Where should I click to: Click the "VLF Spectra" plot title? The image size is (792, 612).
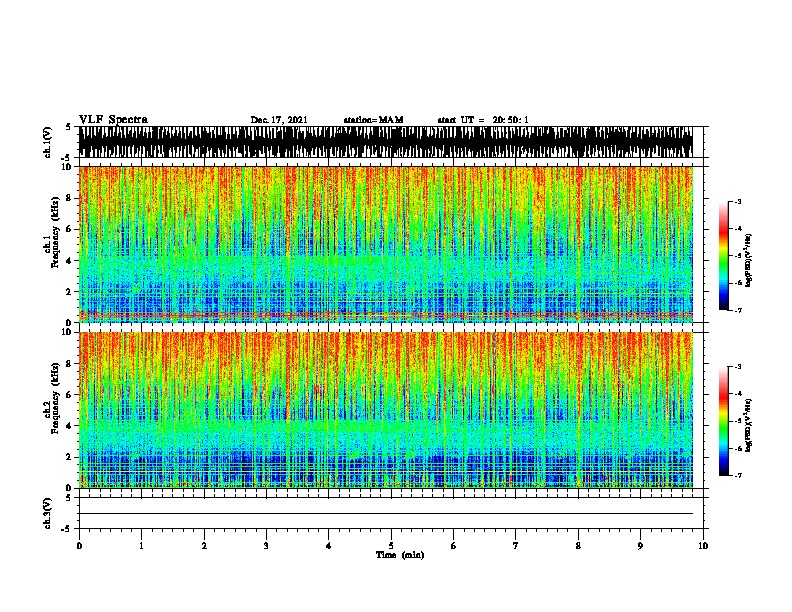click(x=113, y=120)
